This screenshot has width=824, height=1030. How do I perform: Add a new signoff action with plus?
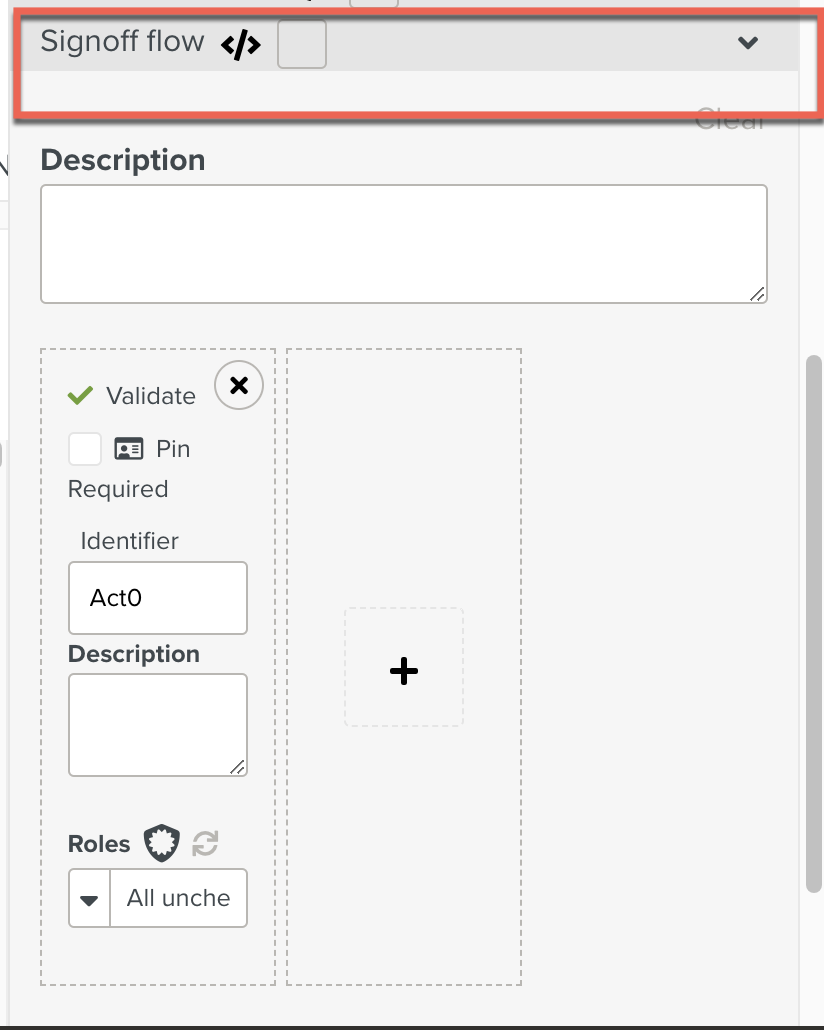403,672
